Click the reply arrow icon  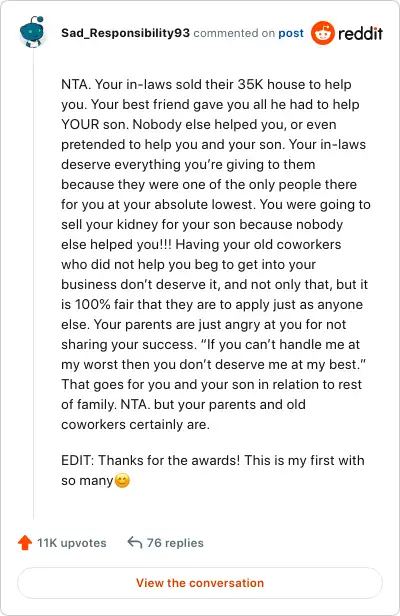pos(135,543)
